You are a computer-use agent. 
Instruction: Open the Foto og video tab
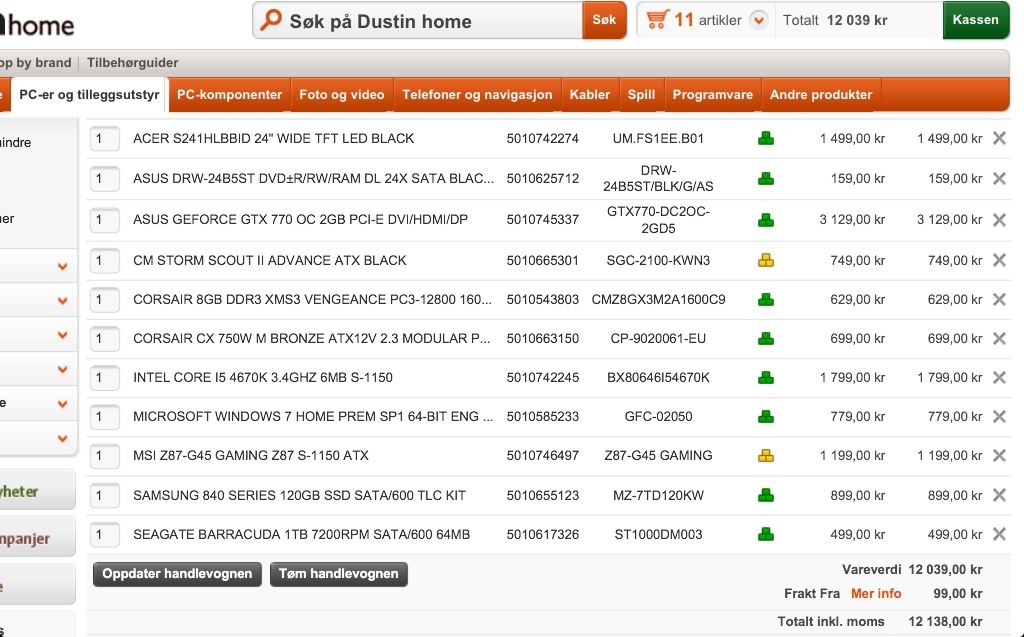point(342,95)
